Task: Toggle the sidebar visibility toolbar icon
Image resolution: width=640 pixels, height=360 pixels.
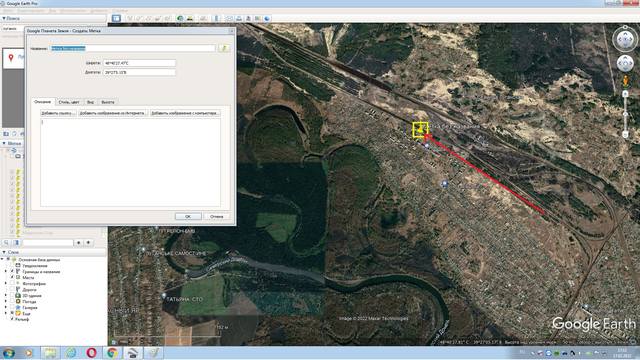Action: (116, 18)
